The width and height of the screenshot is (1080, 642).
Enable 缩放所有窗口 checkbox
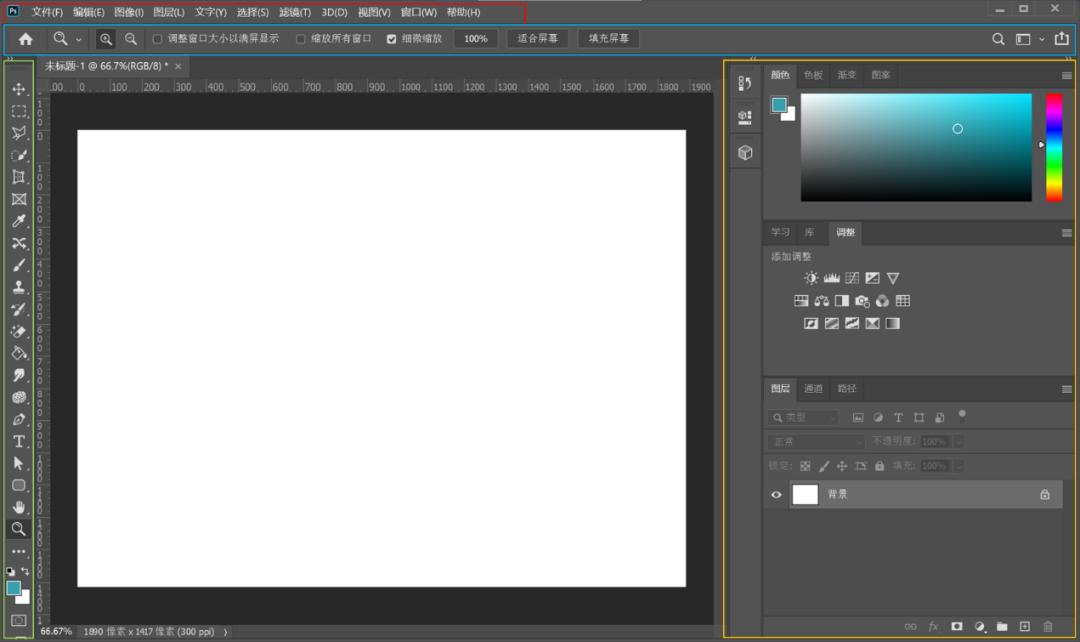(301, 39)
